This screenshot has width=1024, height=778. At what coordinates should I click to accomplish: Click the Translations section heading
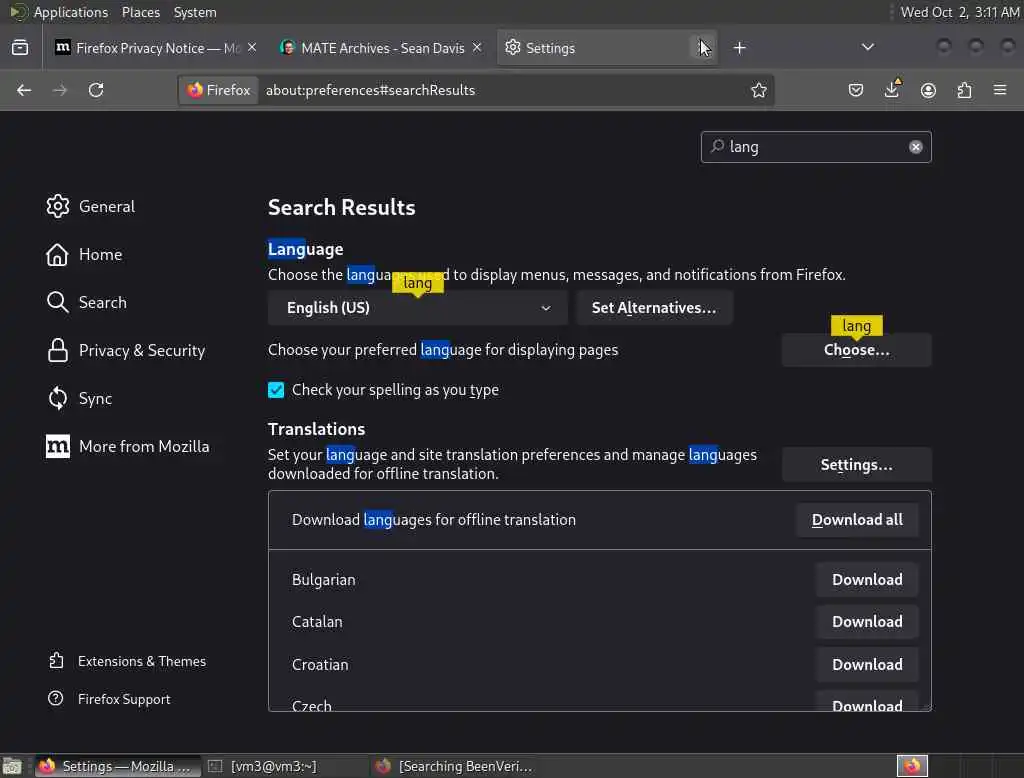[316, 429]
